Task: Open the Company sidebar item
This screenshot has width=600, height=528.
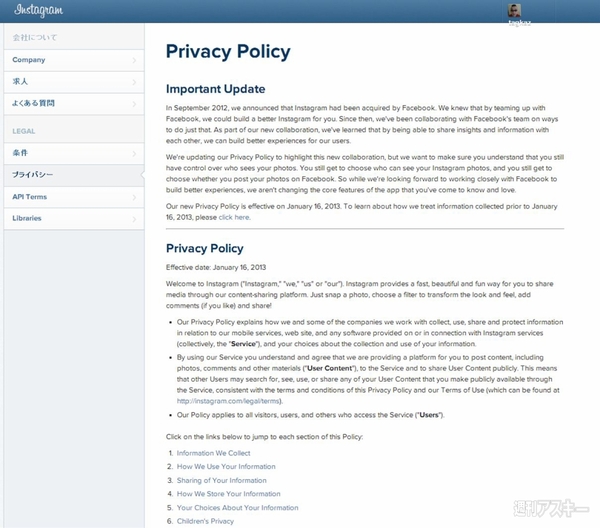Action: pos(29,60)
